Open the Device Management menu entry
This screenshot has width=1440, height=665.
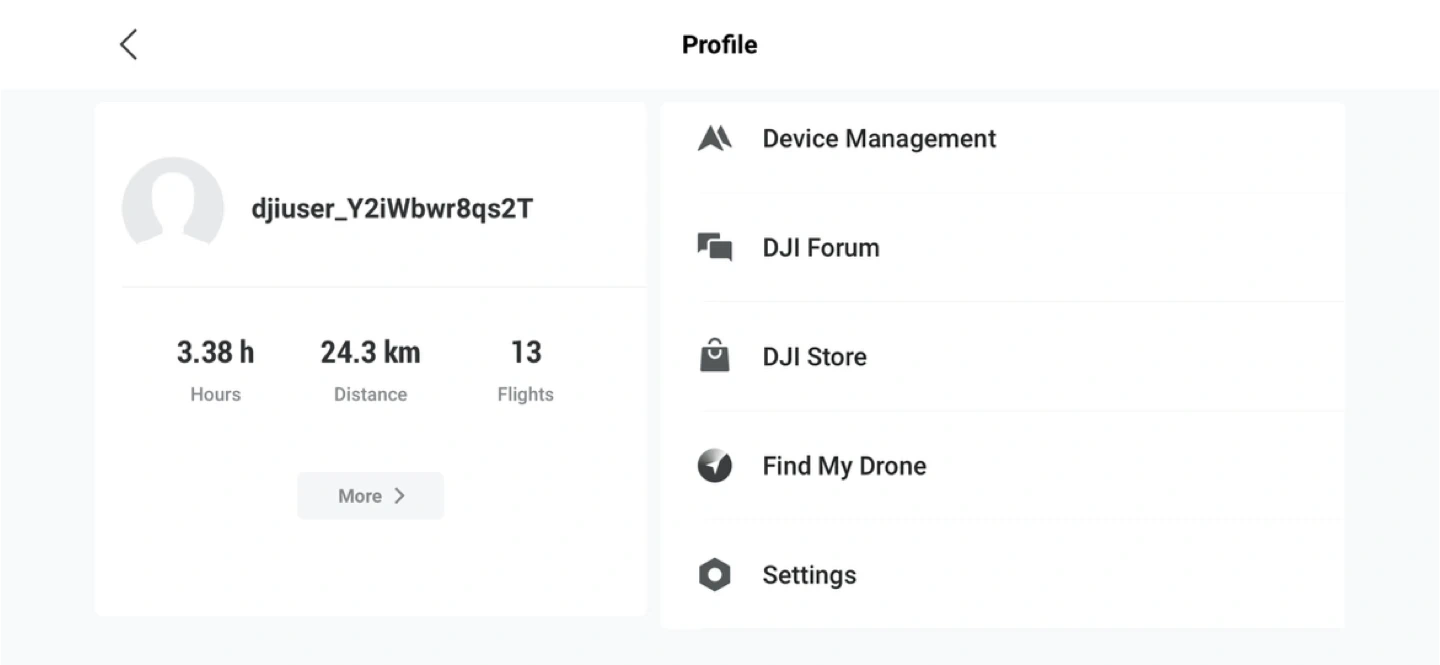click(x=879, y=138)
